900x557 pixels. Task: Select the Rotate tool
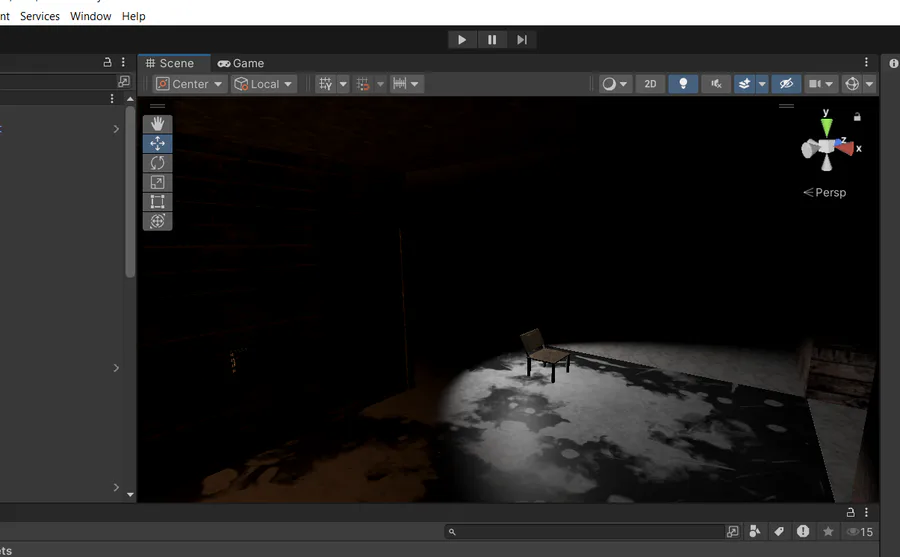click(157, 163)
